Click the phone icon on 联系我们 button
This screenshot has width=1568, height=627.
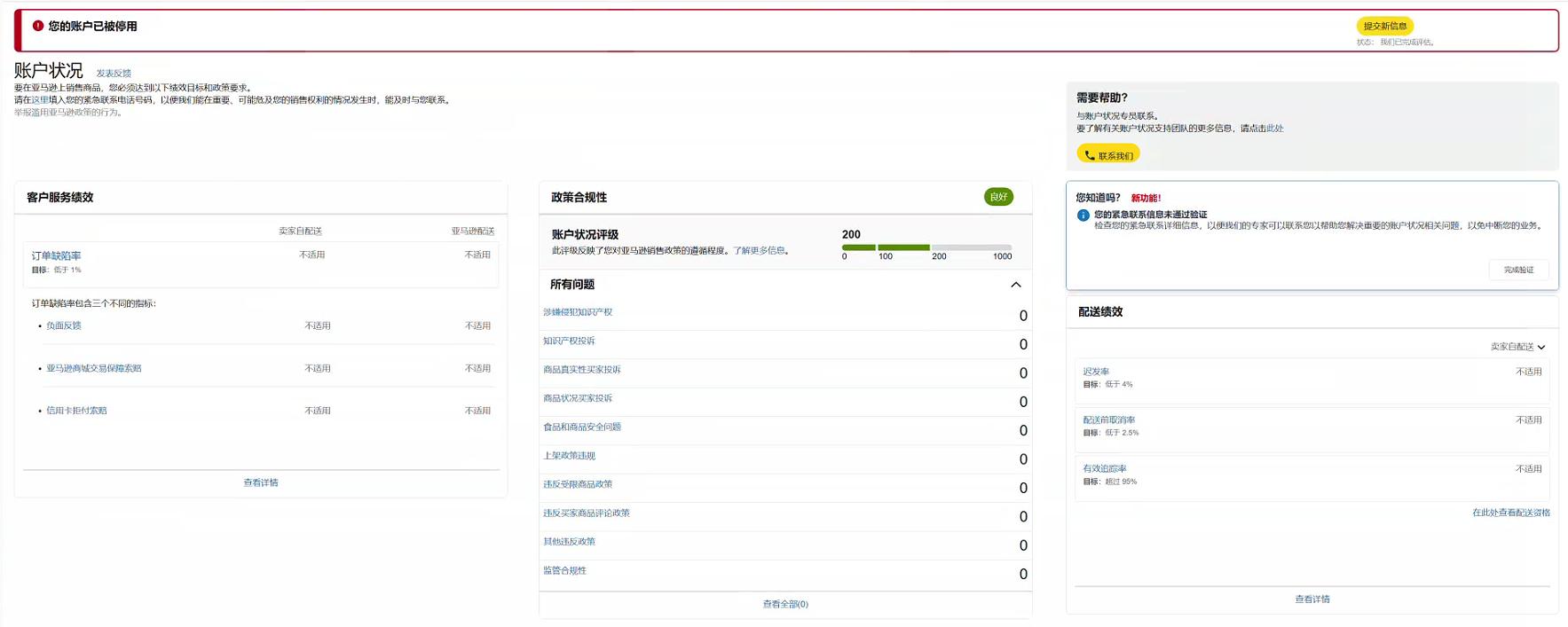pos(1089,155)
